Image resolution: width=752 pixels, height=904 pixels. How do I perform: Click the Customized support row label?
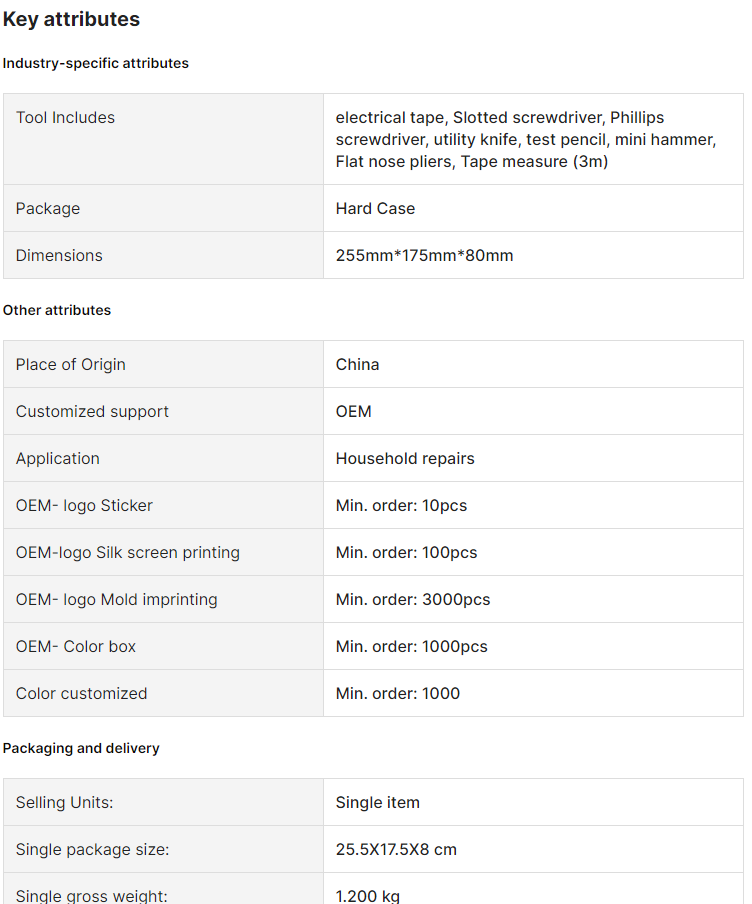click(x=92, y=412)
